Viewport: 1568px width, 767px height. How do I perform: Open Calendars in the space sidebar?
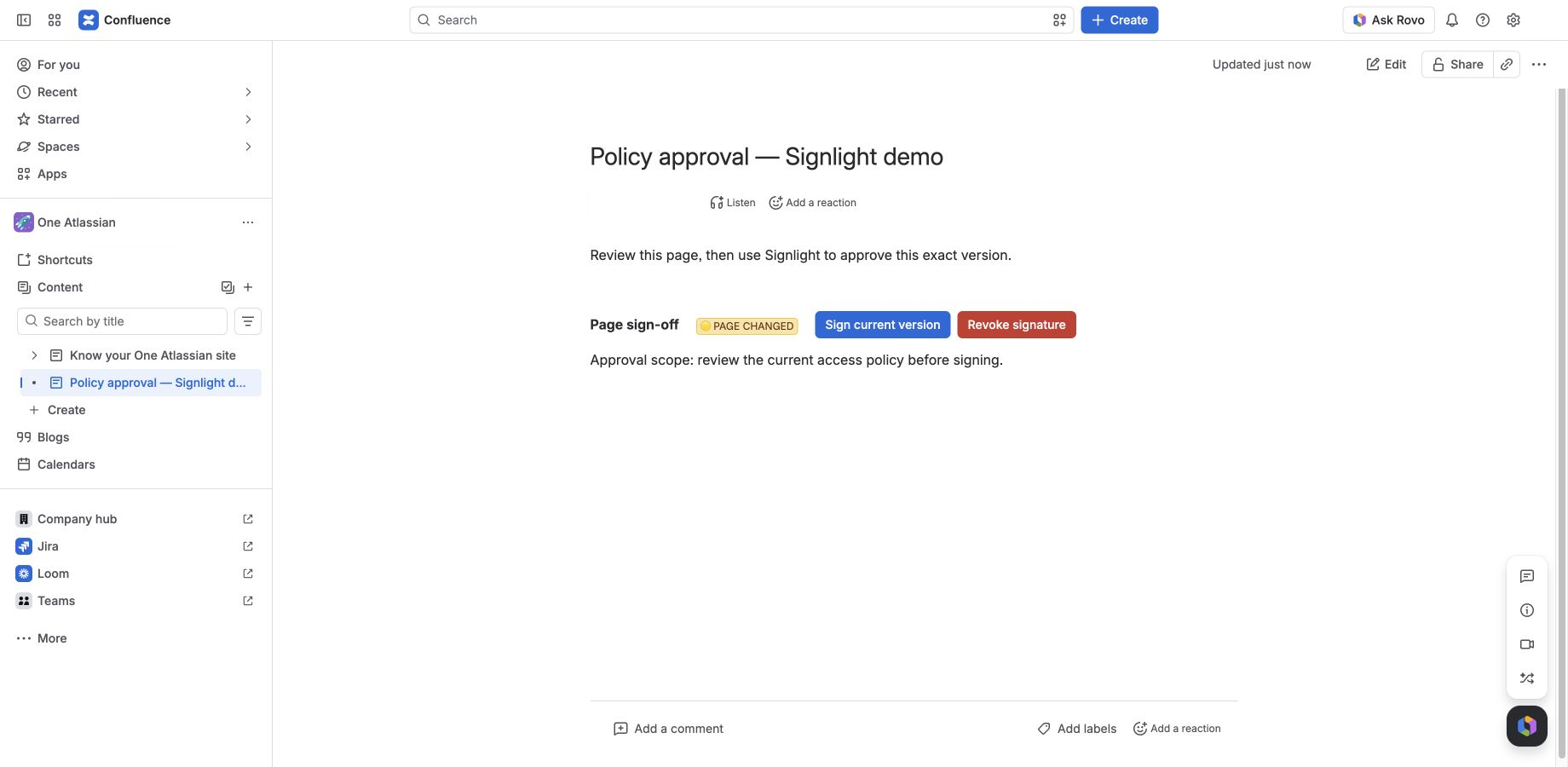[136, 464]
